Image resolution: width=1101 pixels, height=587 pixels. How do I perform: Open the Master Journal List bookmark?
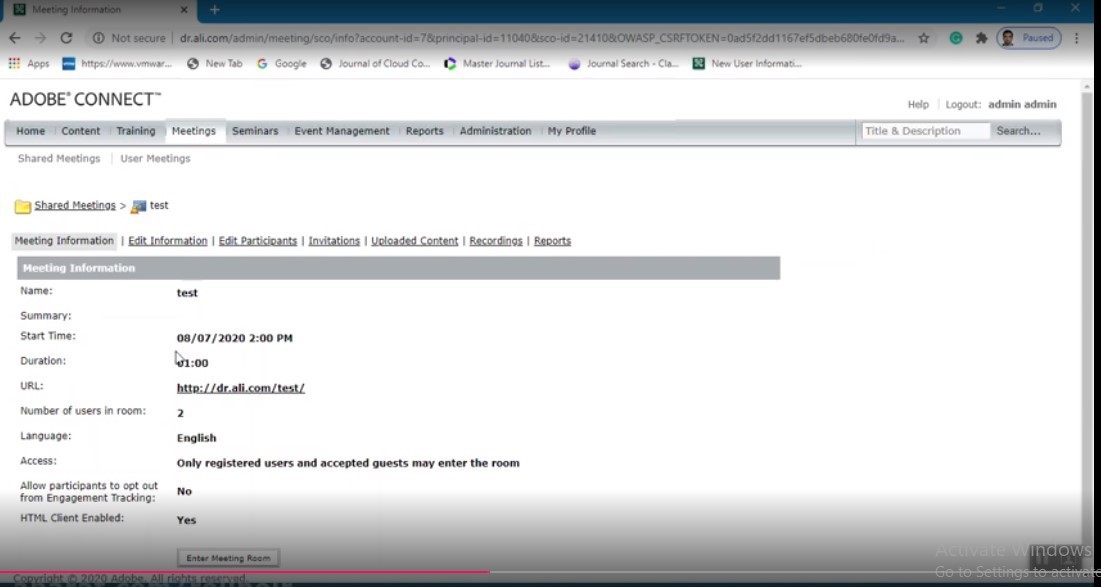[x=497, y=63]
